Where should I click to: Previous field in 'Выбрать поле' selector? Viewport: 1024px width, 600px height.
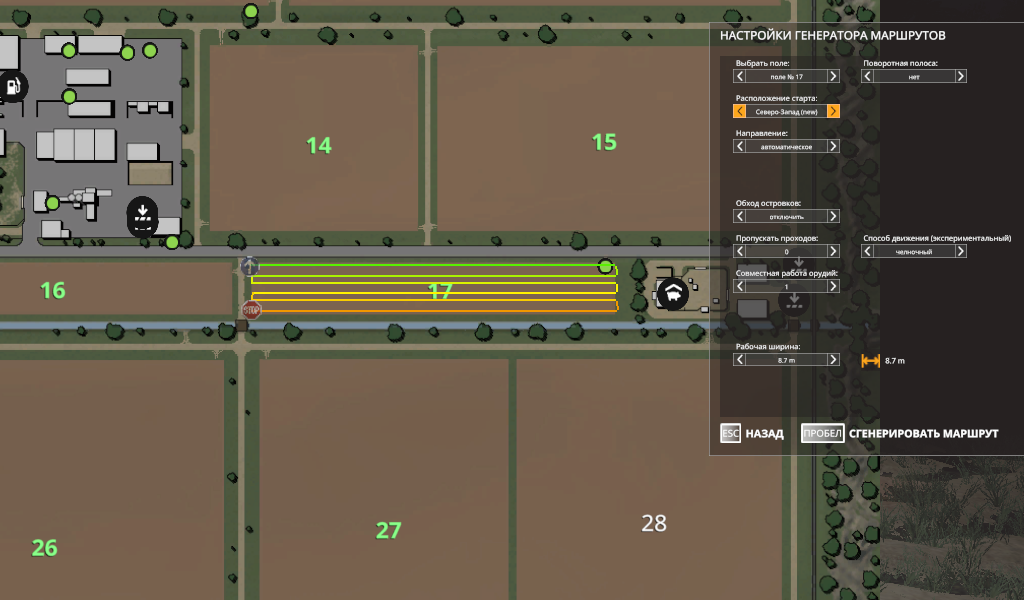[x=739, y=76]
